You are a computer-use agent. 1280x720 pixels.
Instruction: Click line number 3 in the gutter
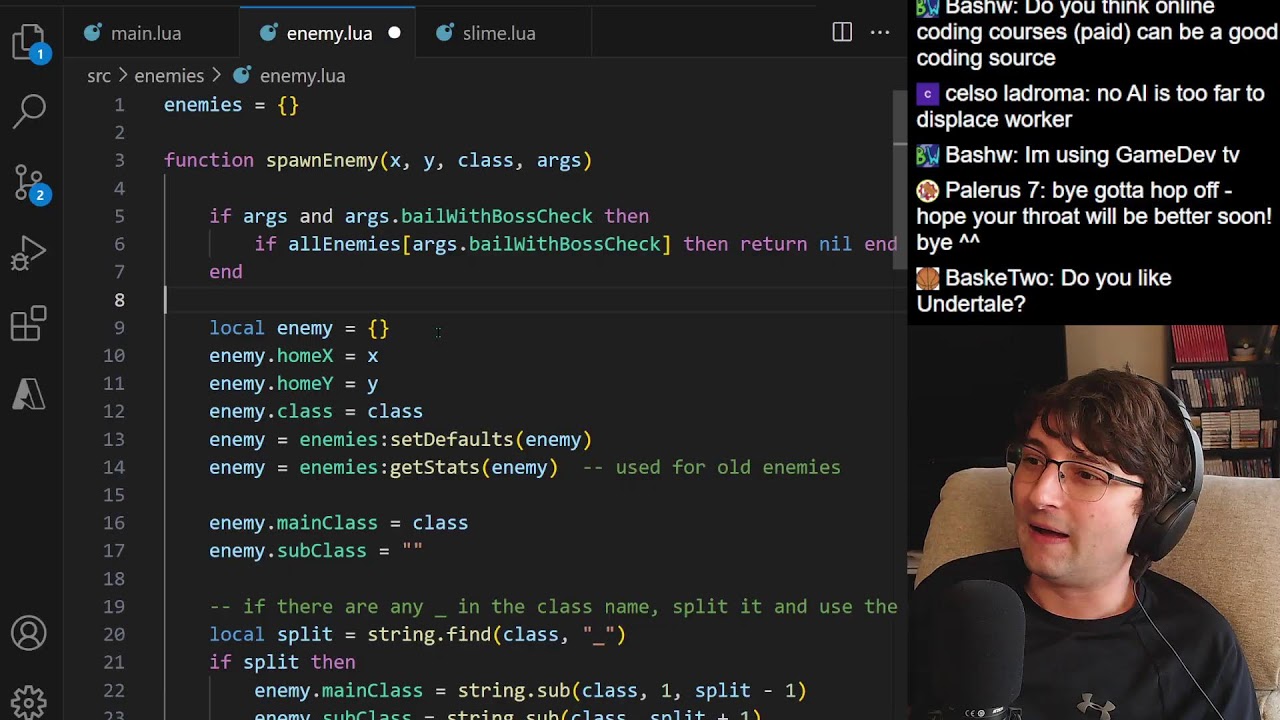pyautogui.click(x=119, y=160)
